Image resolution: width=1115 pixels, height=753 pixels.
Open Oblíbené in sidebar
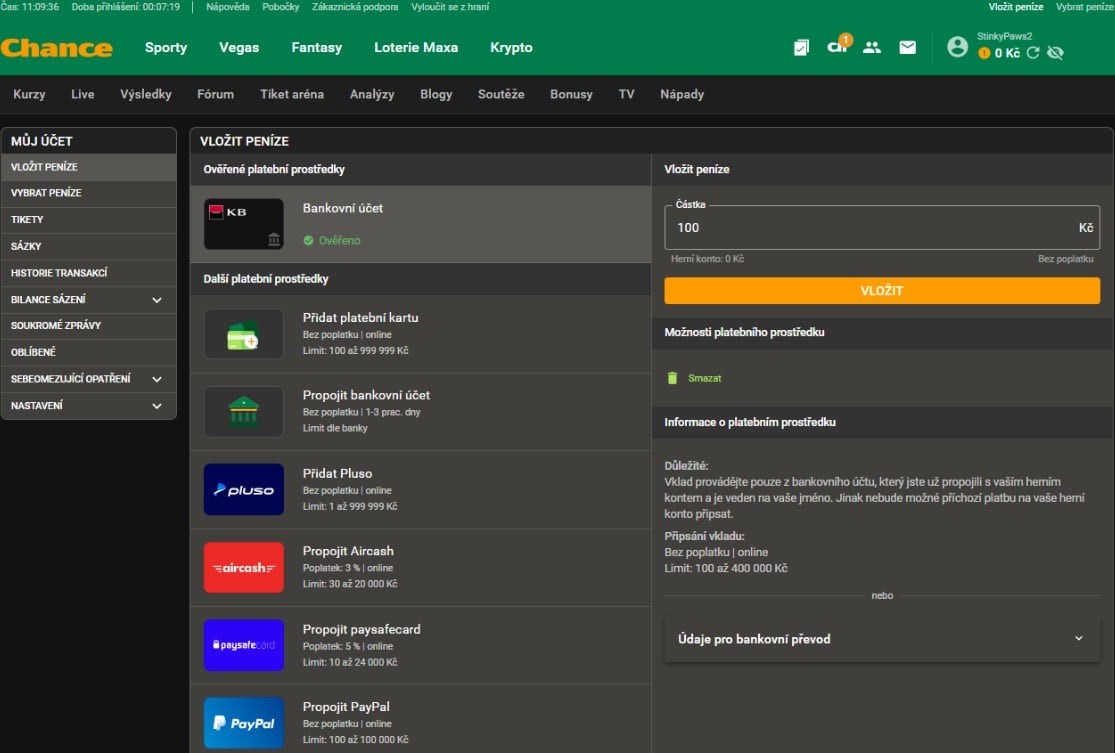[89, 352]
